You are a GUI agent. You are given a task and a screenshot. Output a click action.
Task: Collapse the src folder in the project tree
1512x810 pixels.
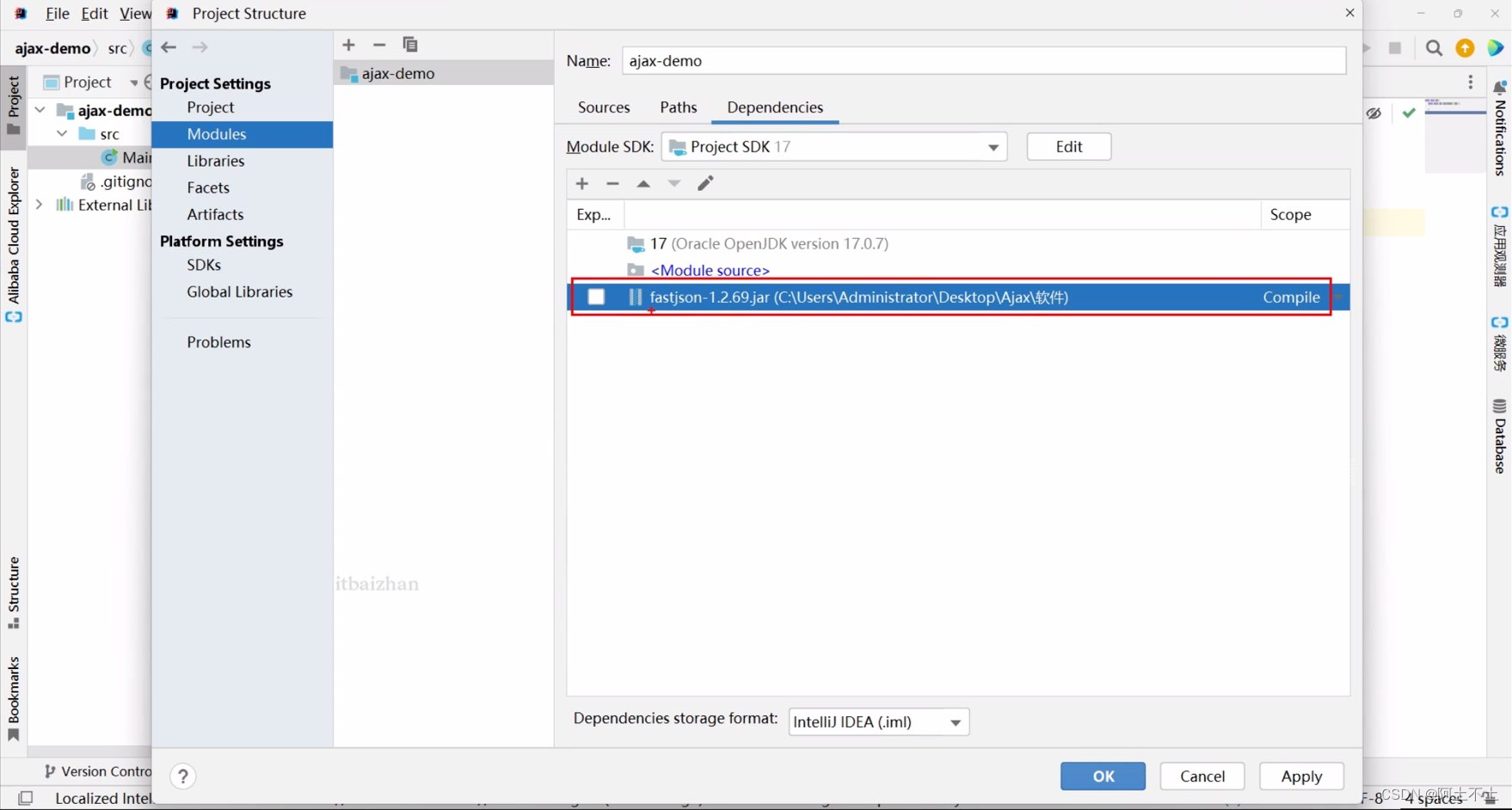tap(61, 133)
